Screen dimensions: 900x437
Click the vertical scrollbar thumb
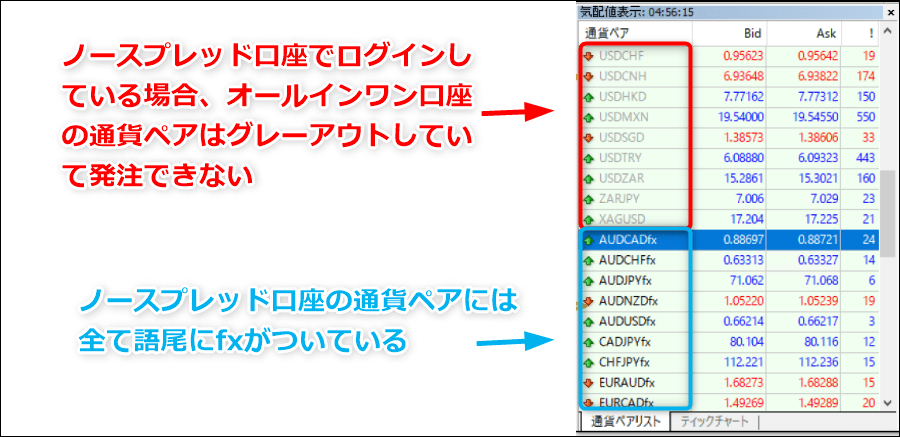(887, 212)
